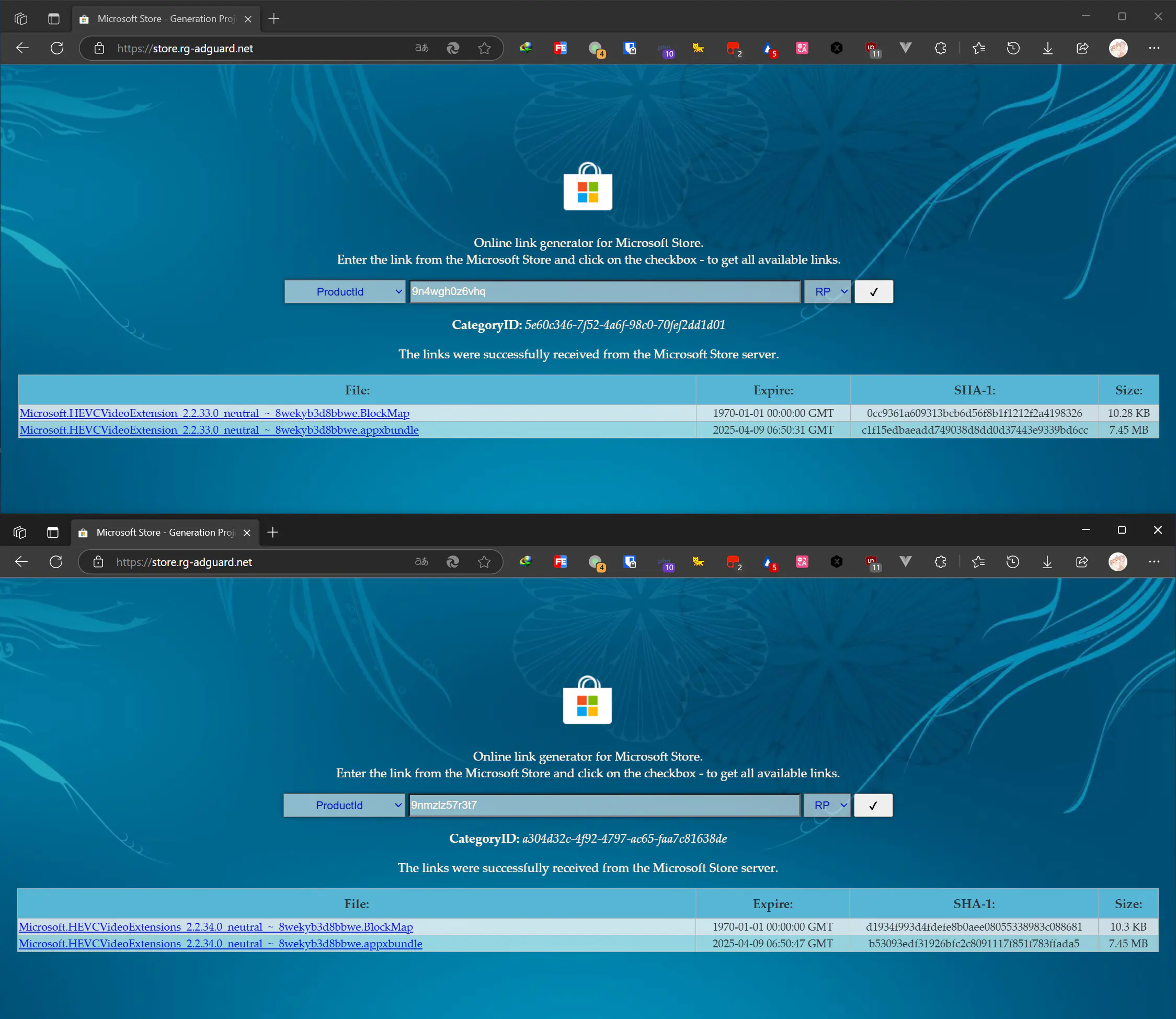The width and height of the screenshot is (1176, 1019).
Task: Bookmark page with star icon in upper window
Action: [x=484, y=48]
